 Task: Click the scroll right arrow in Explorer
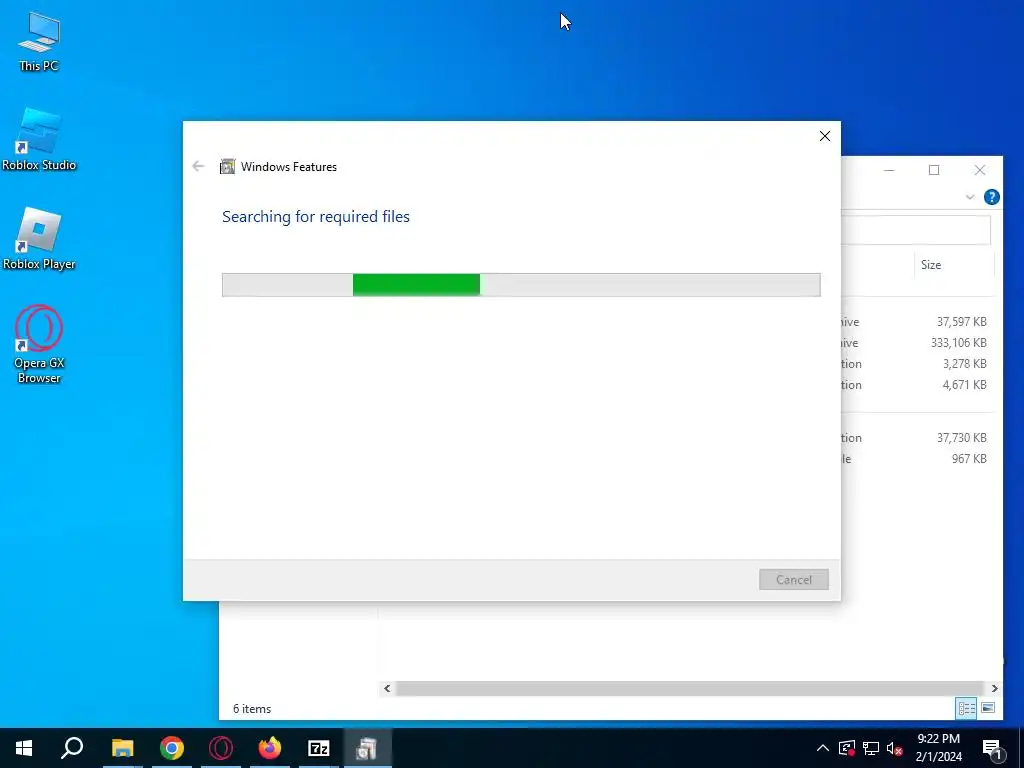[x=994, y=688]
